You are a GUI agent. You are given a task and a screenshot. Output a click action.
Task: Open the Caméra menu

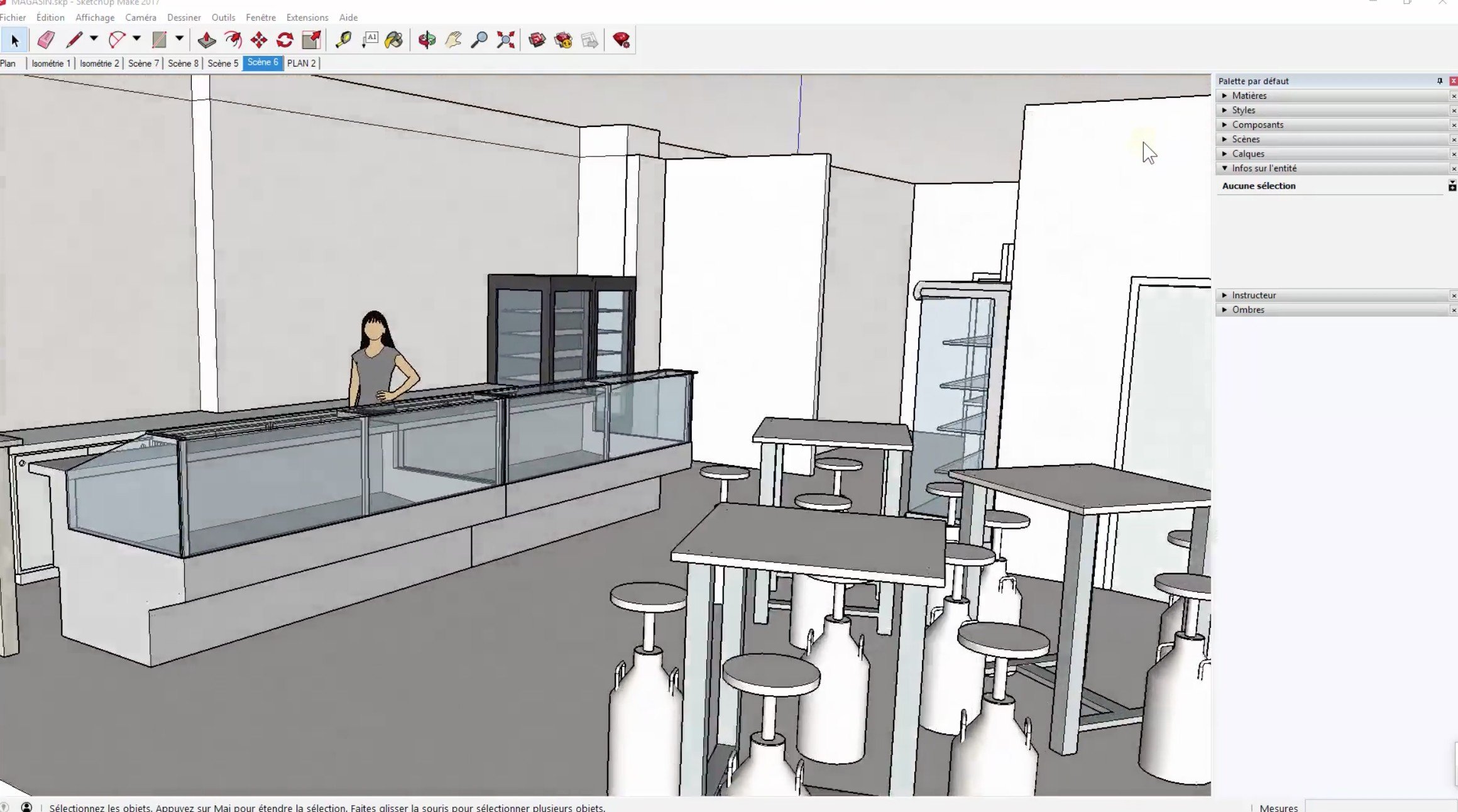pos(141,18)
